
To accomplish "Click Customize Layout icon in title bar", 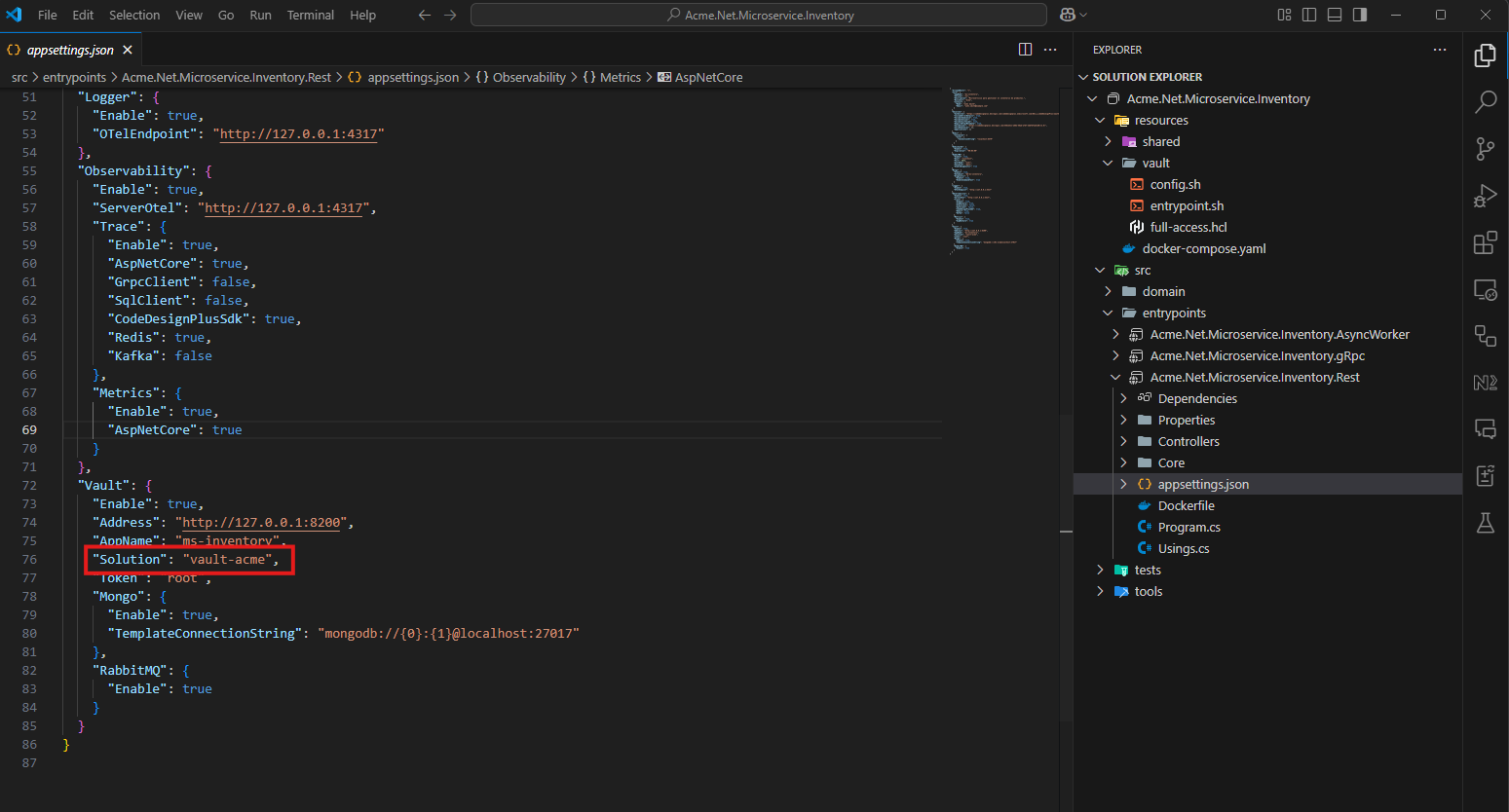I will click(1284, 15).
